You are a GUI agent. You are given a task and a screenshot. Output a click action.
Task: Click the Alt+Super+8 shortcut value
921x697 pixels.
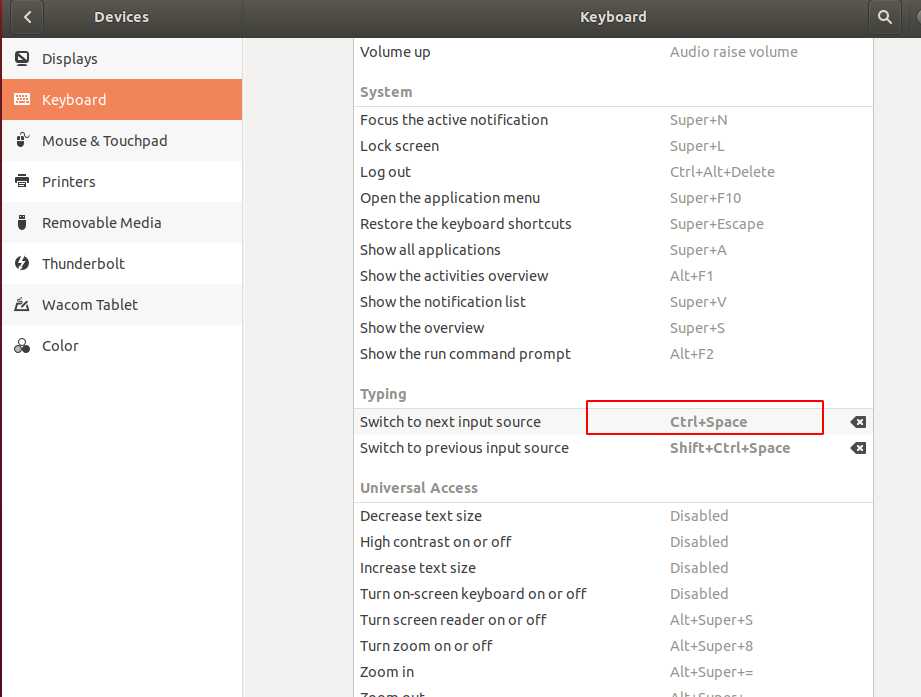pos(711,645)
